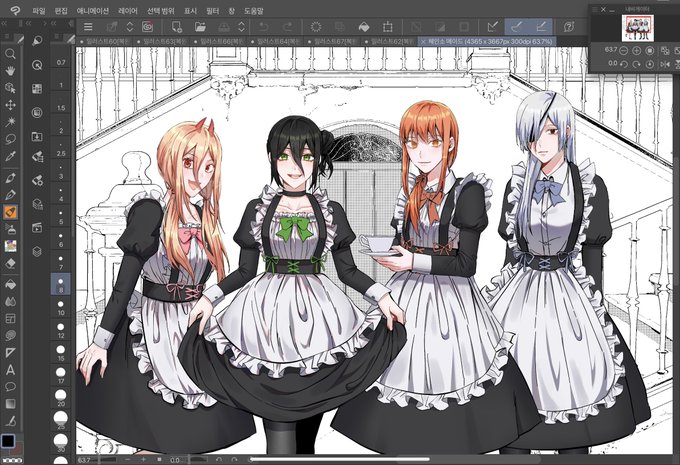Open the 편집 menu

pyautogui.click(x=61, y=11)
